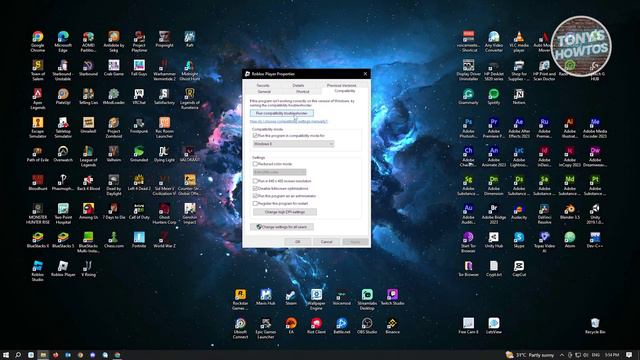Toggle 'Run this program in compatibility mode for'

[256, 136]
